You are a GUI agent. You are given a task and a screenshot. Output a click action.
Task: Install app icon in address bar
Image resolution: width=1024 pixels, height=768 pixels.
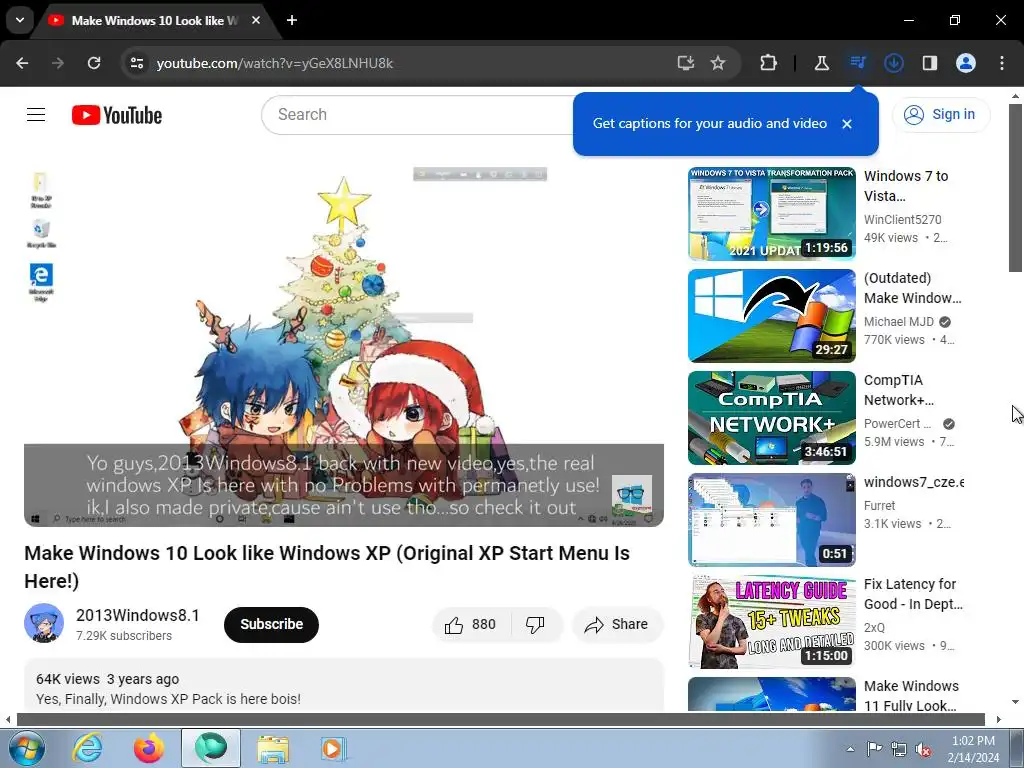(x=685, y=63)
